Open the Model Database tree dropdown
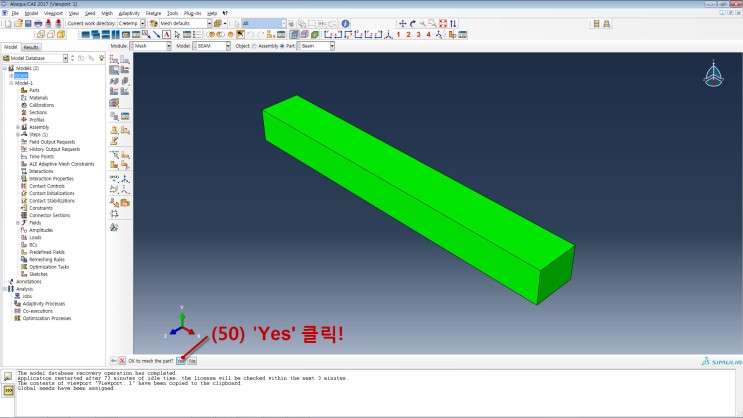 coord(65,58)
